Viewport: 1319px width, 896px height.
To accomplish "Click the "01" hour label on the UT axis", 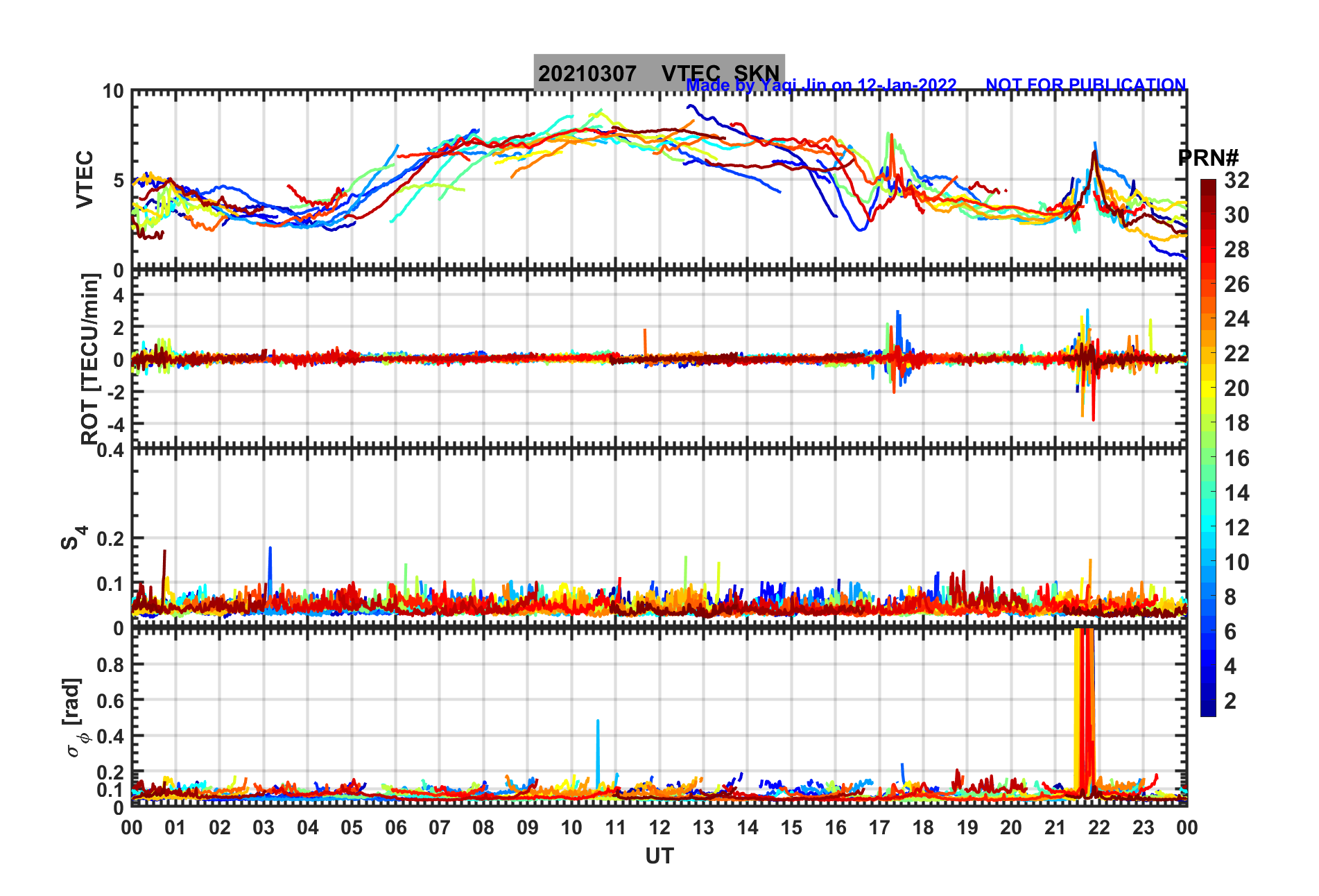I will (175, 827).
